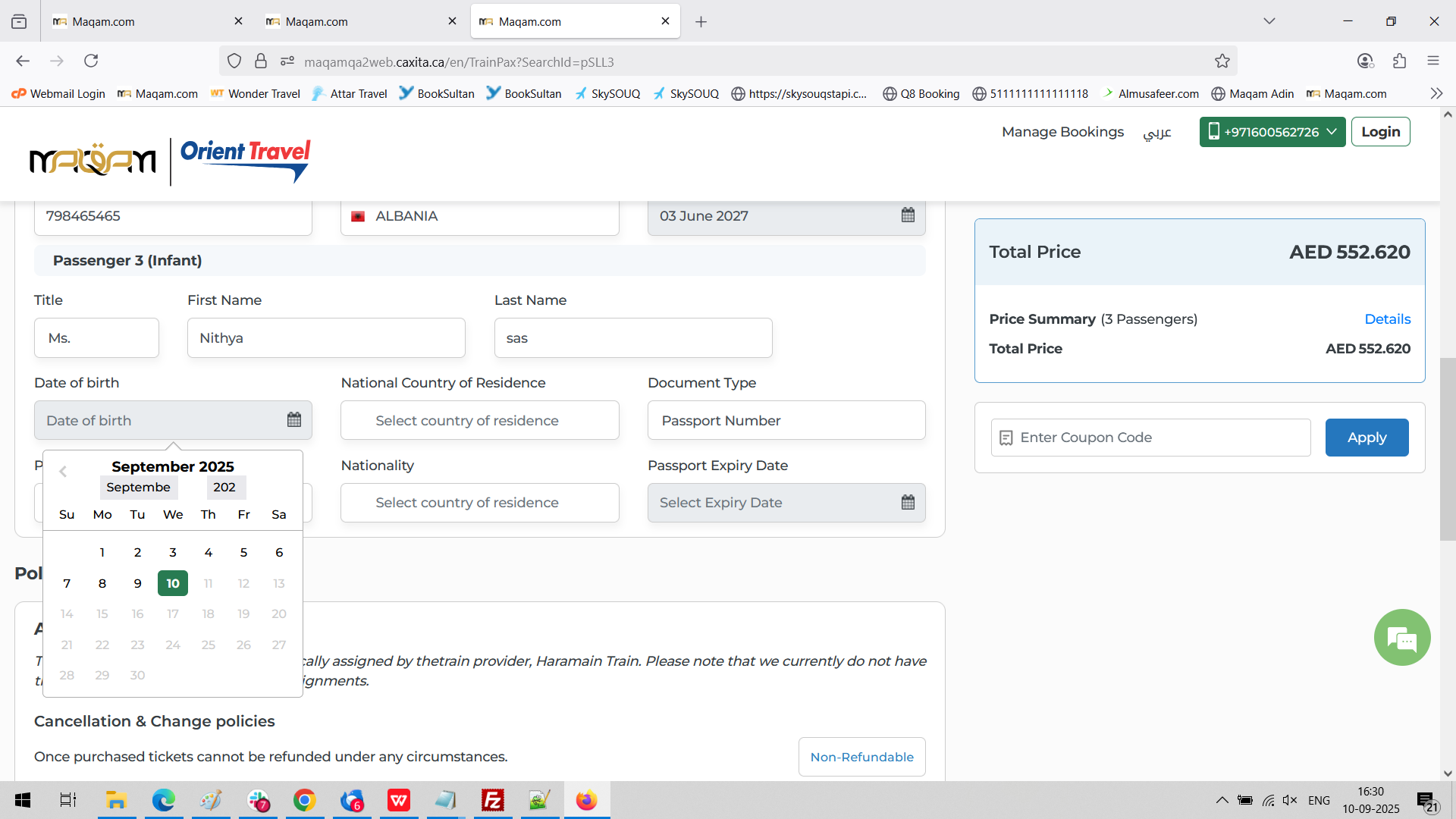The image size is (1456, 819).
Task: Bookmark page with the star icon
Action: click(1222, 61)
